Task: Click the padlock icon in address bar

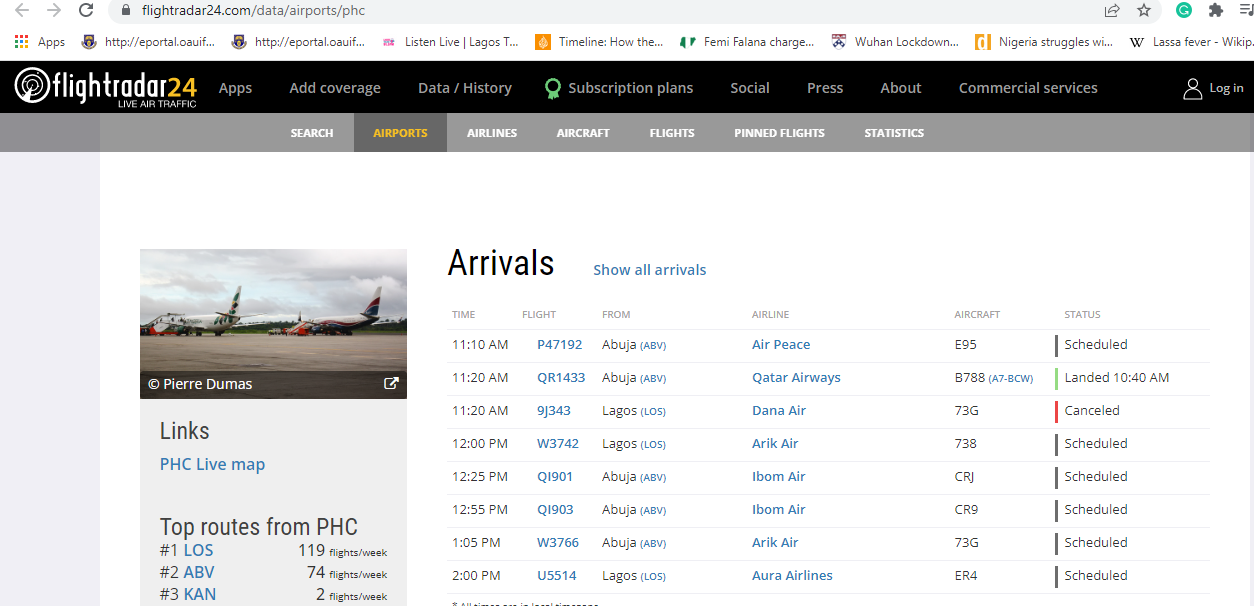Action: (126, 12)
